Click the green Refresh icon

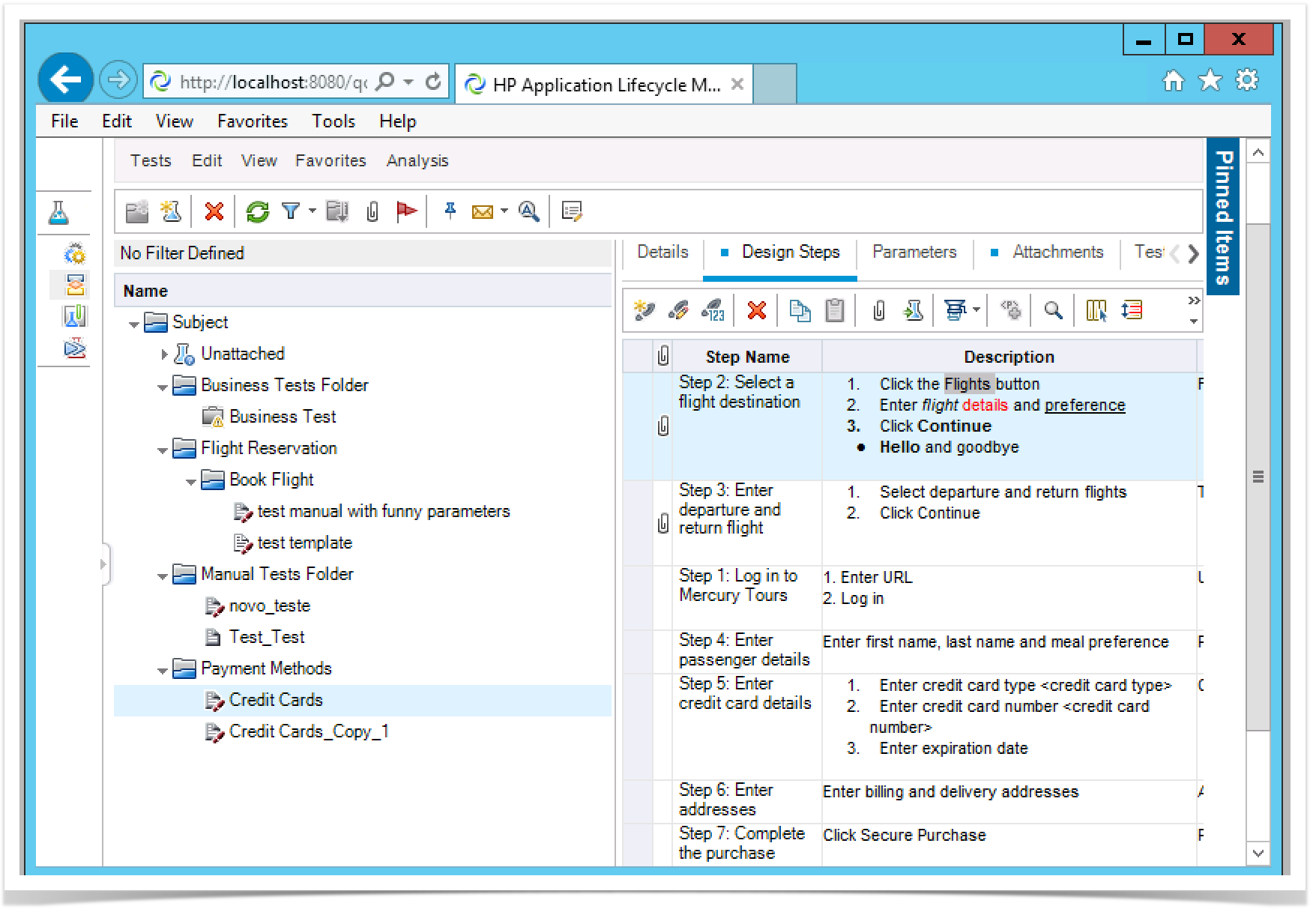click(258, 212)
